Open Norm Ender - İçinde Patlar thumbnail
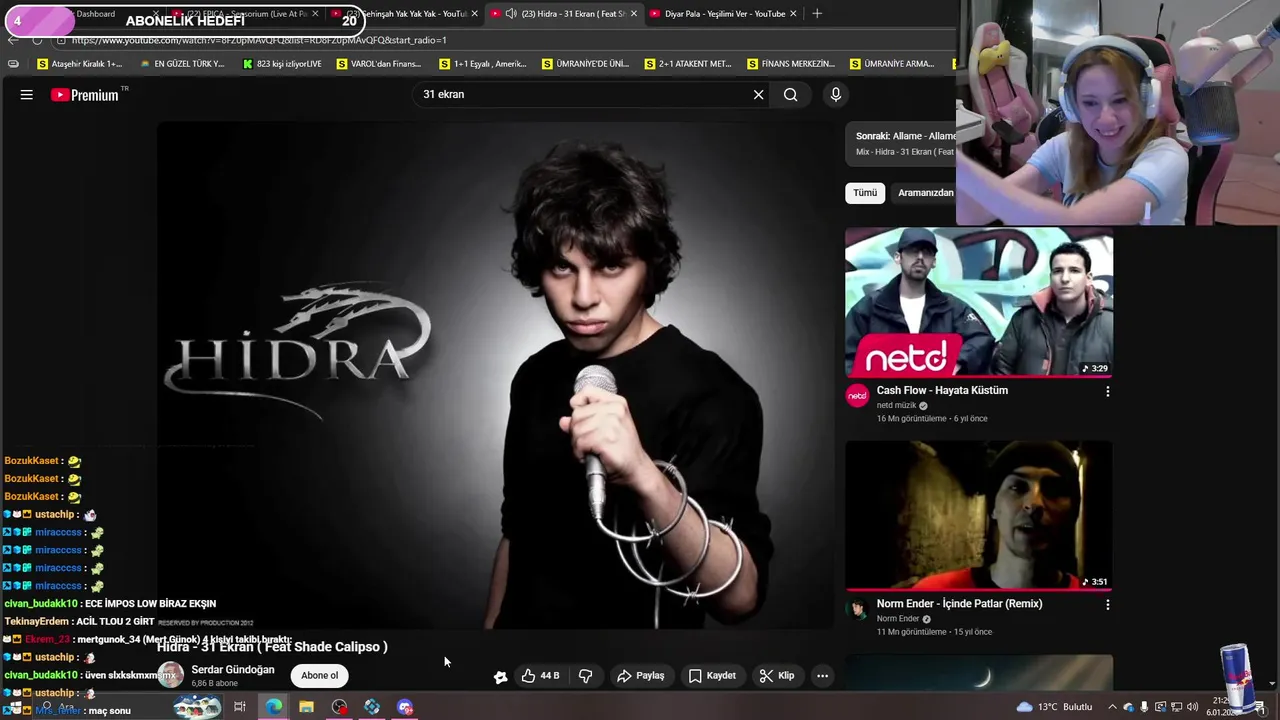1280x720 pixels. (x=979, y=515)
